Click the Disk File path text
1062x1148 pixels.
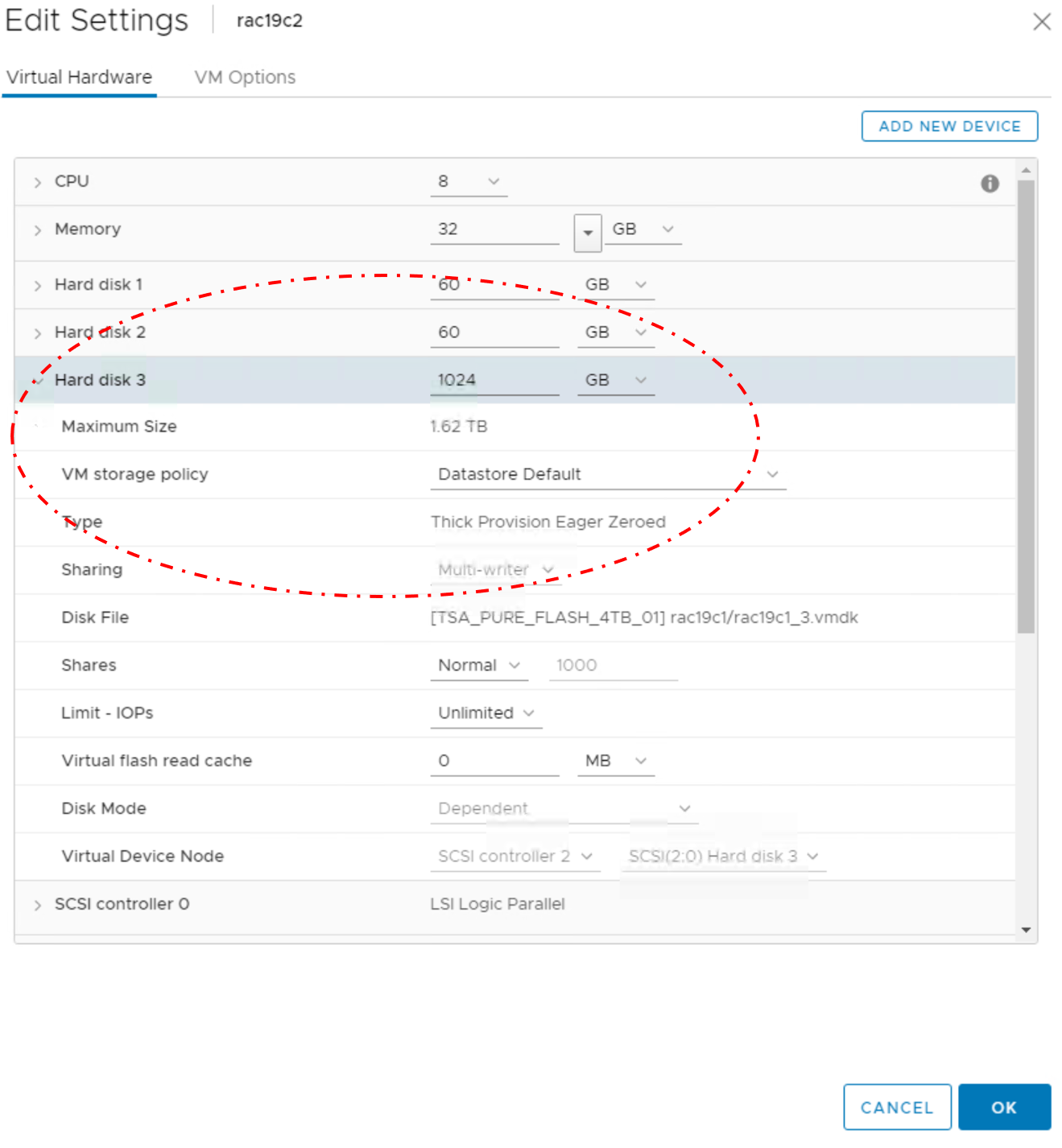(644, 617)
